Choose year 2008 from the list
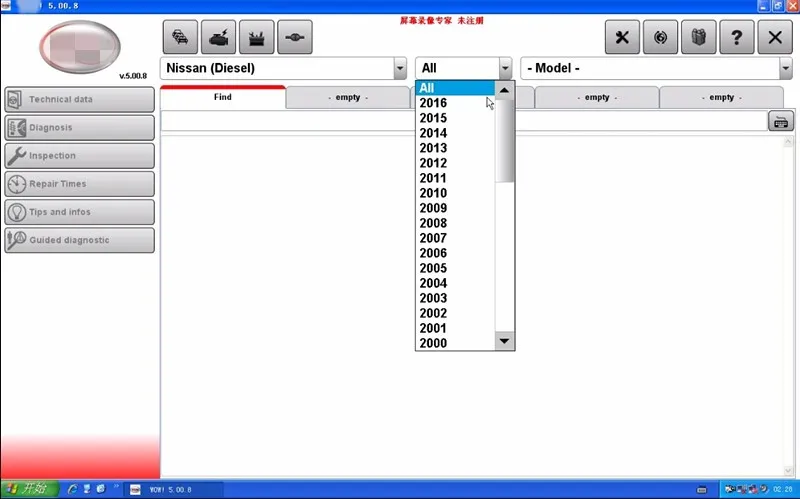The height and width of the screenshot is (499, 800). [455, 223]
